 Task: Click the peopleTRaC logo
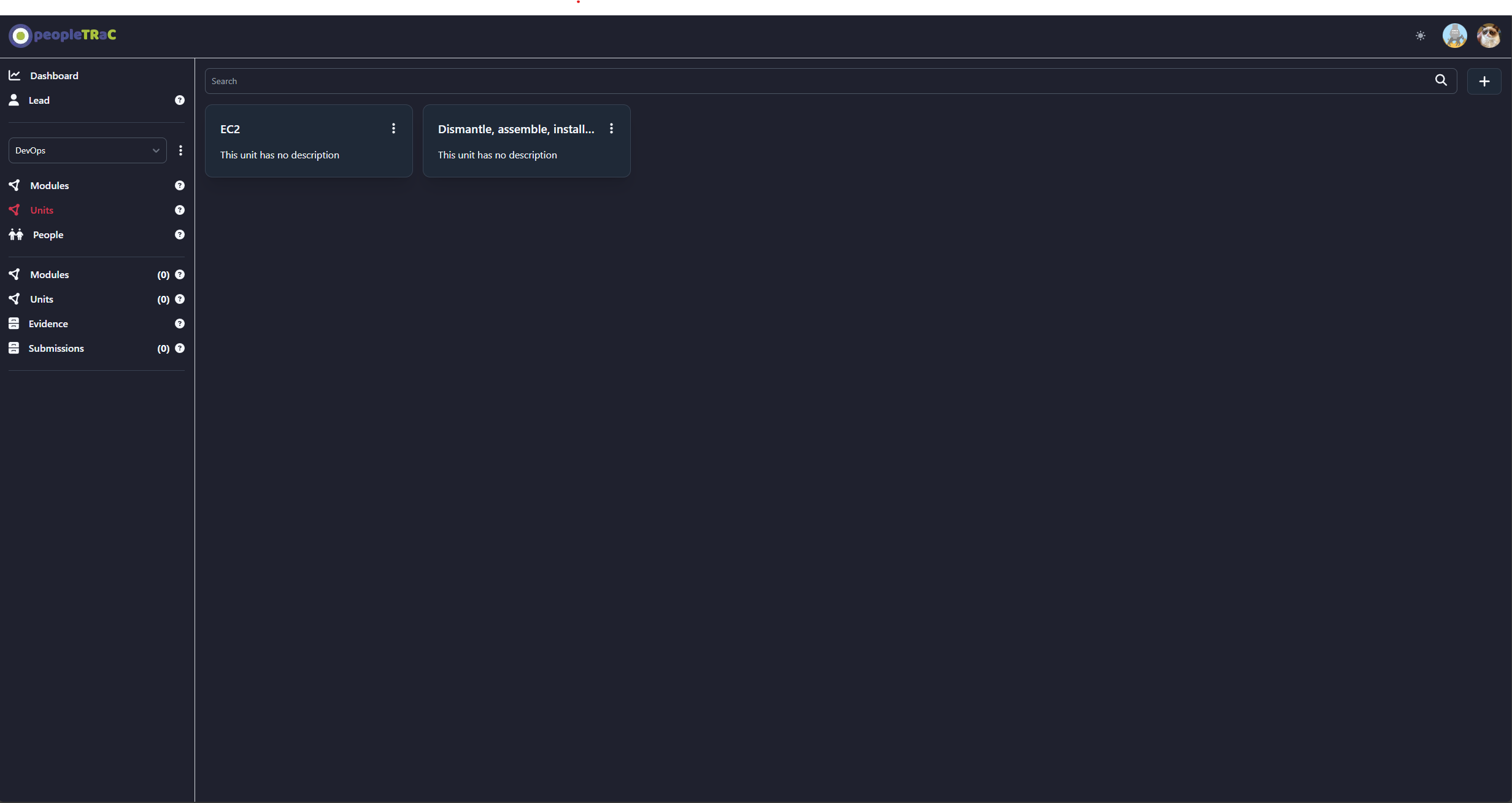(63, 36)
